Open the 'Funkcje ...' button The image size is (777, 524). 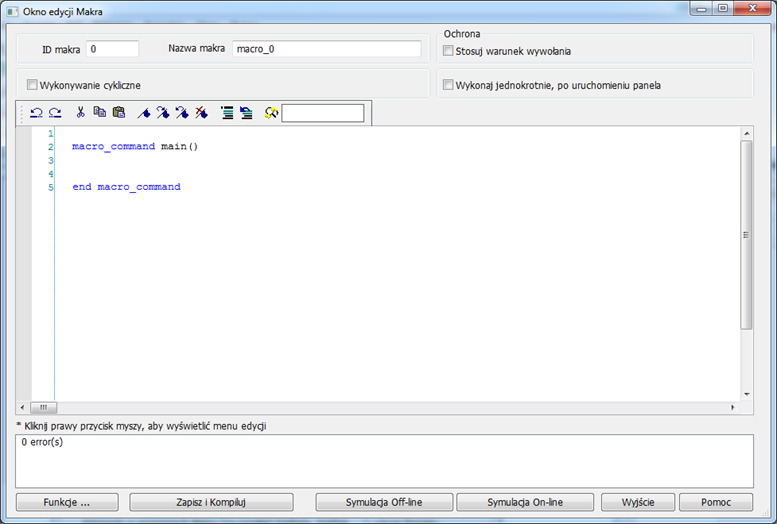click(67, 502)
